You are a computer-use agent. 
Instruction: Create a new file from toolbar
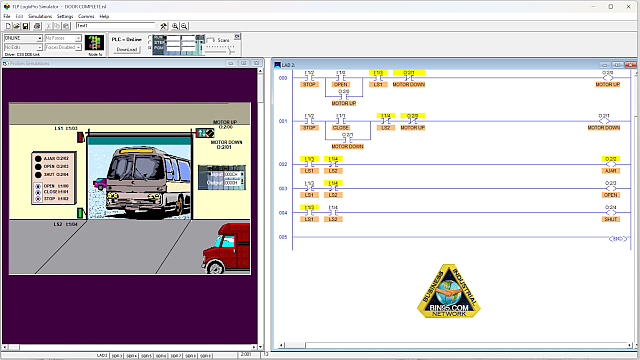point(8,26)
